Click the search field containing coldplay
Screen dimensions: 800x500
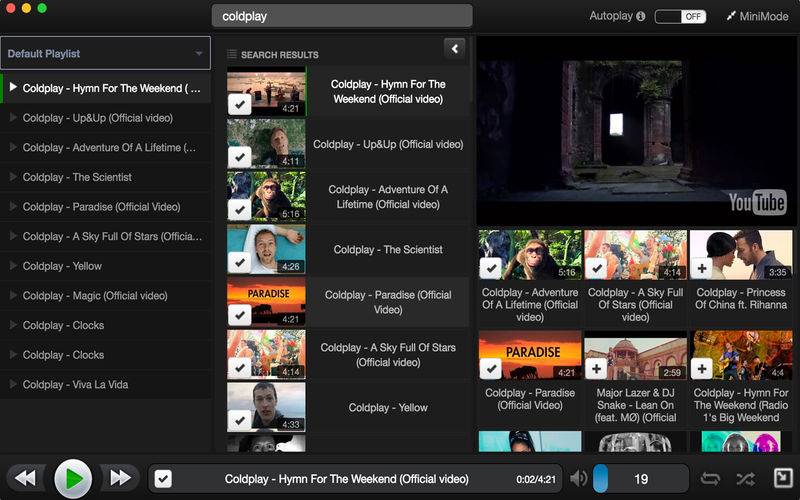[x=342, y=16]
